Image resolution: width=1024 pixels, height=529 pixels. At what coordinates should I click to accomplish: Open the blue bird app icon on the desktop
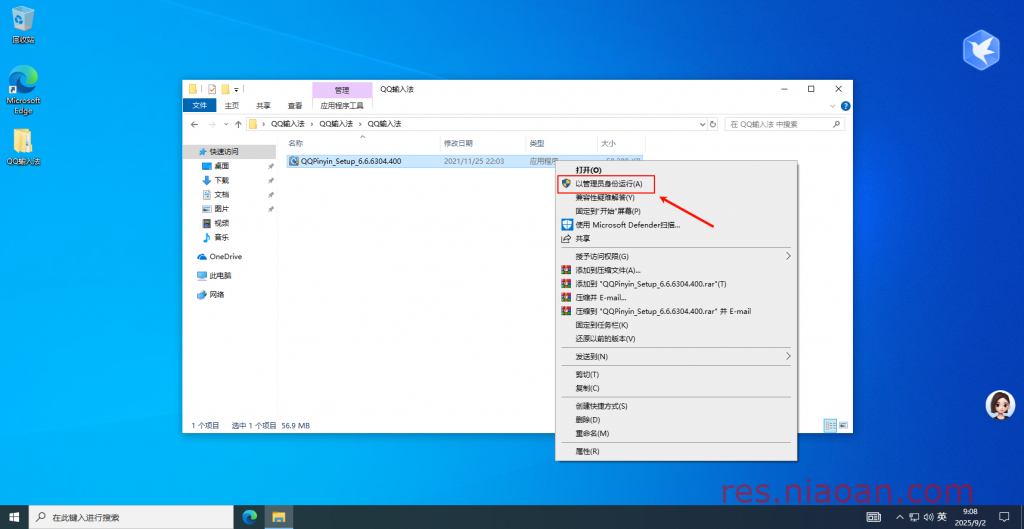pyautogui.click(x=981, y=48)
